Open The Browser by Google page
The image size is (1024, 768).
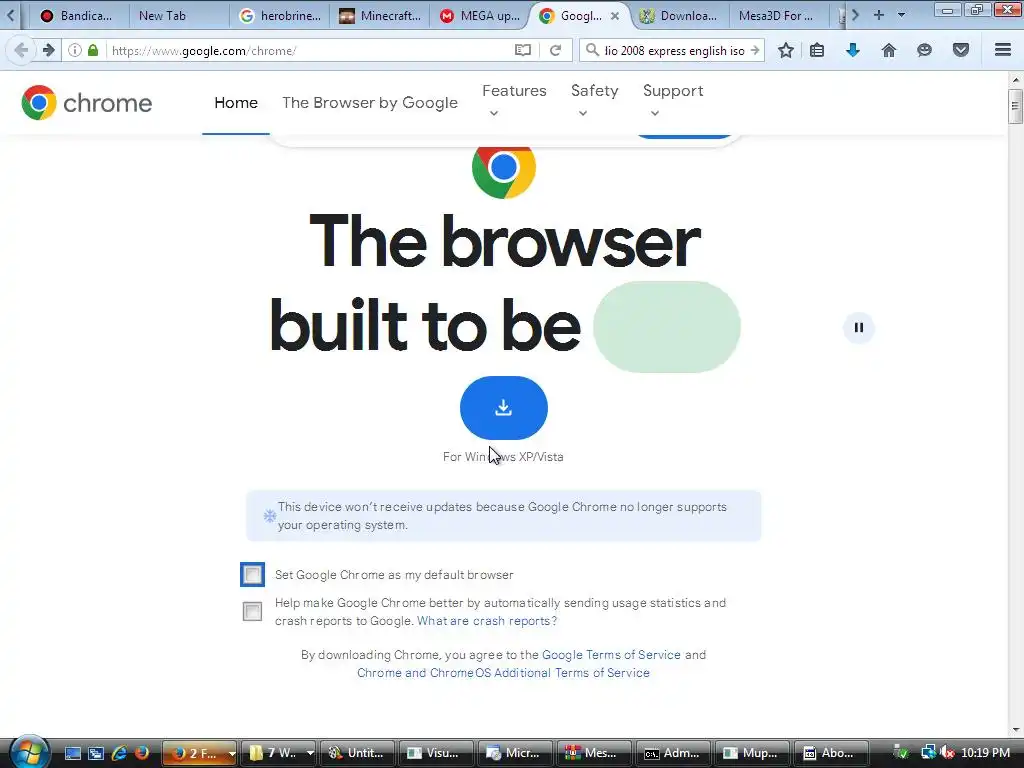coord(370,103)
